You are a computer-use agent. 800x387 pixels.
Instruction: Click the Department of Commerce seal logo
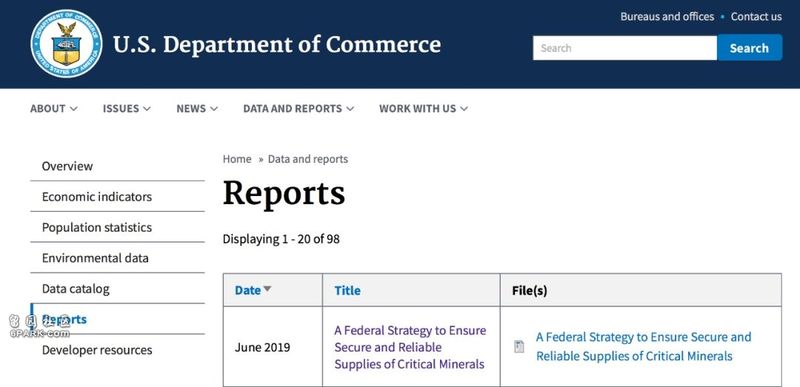(66, 44)
